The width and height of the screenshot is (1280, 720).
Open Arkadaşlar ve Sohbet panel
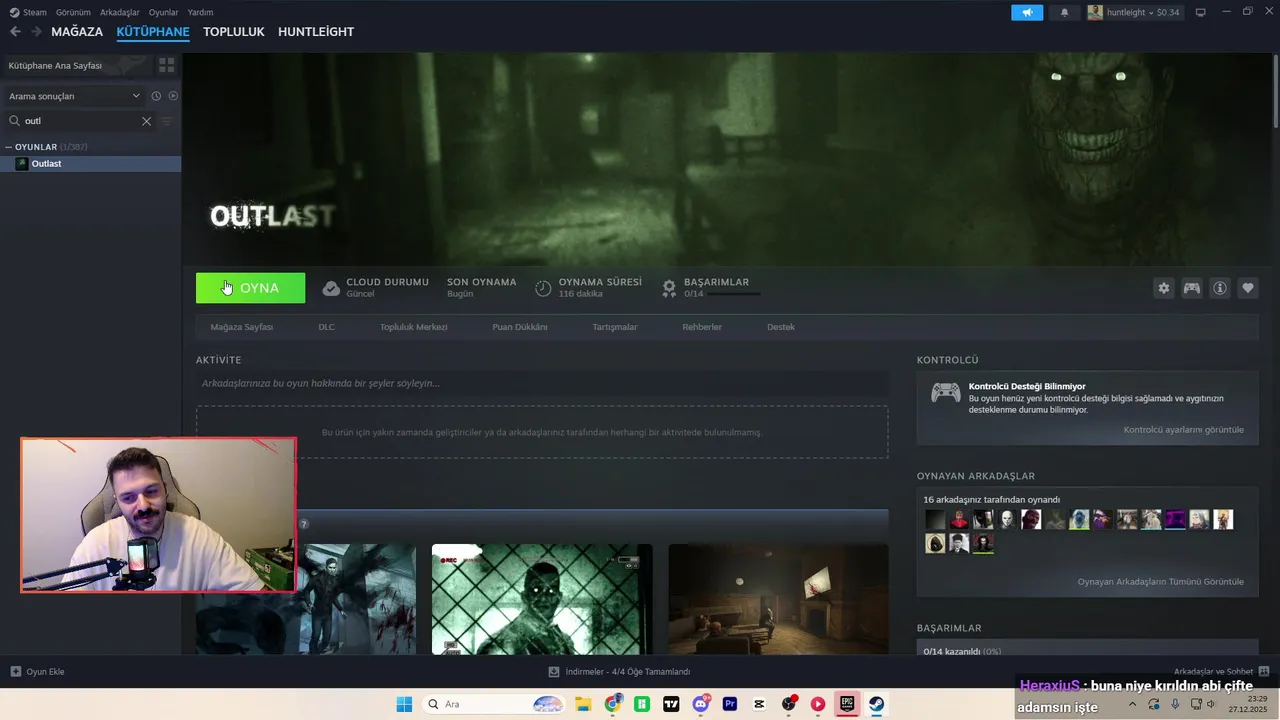1221,672
